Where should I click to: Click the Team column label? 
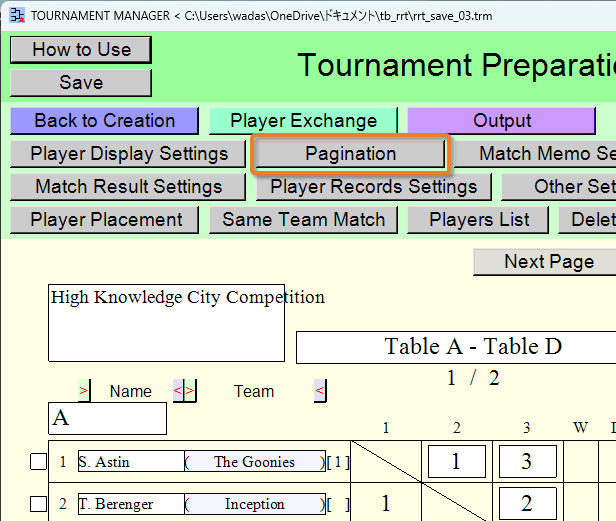[254, 391]
